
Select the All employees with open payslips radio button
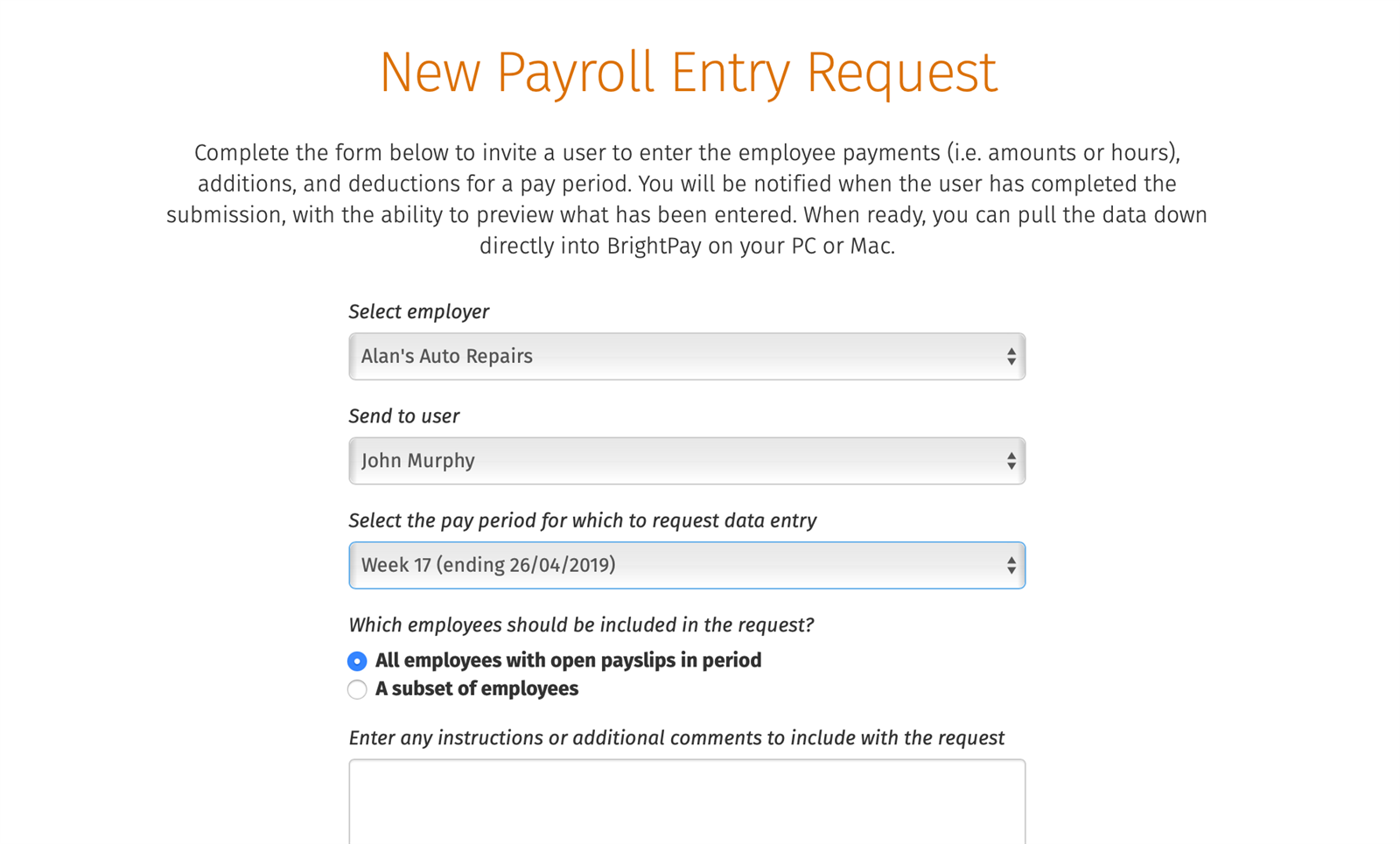coord(357,661)
